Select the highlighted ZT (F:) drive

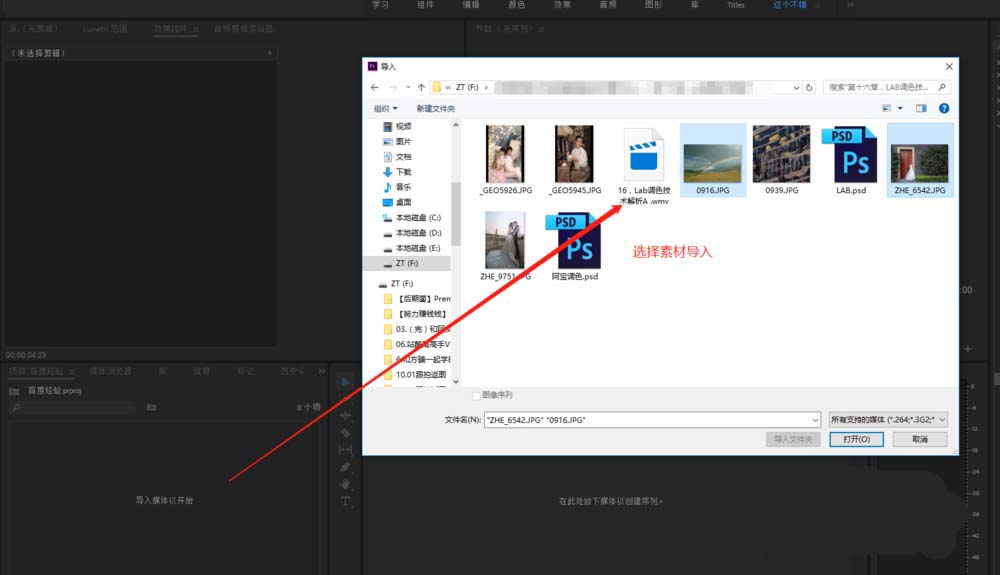click(x=407, y=263)
